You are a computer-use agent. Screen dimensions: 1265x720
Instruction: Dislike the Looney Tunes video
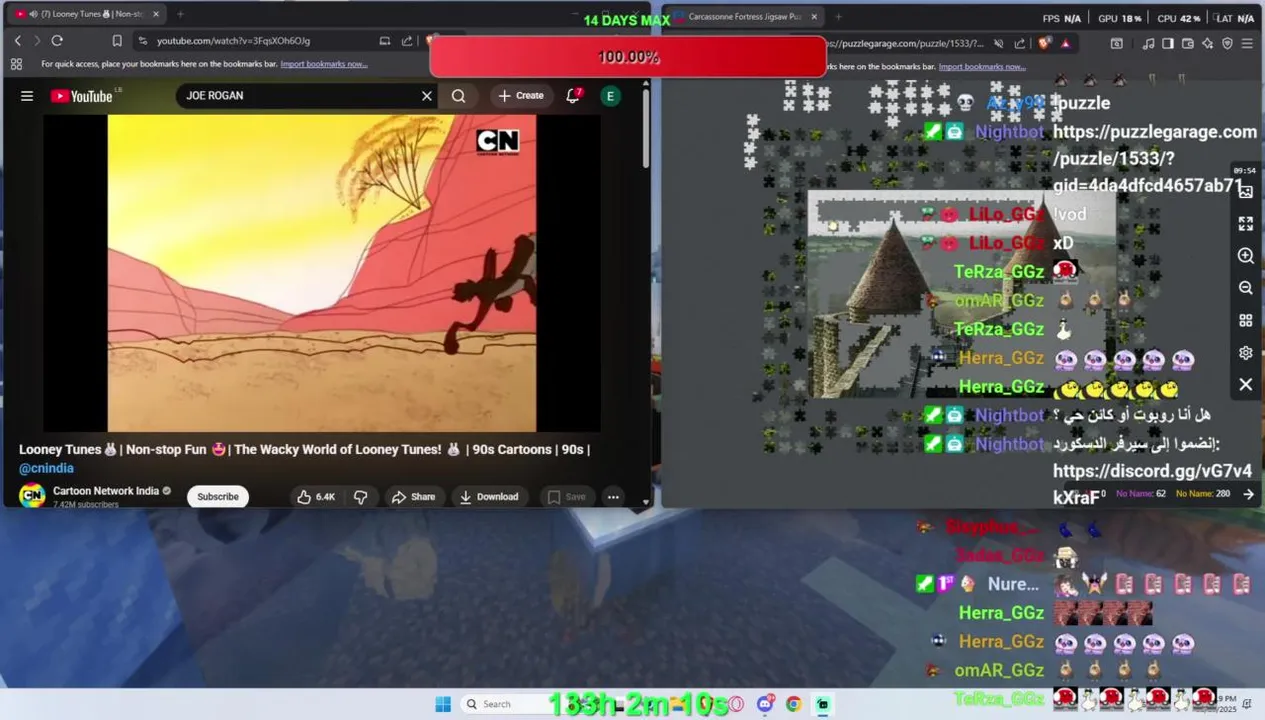click(x=361, y=497)
